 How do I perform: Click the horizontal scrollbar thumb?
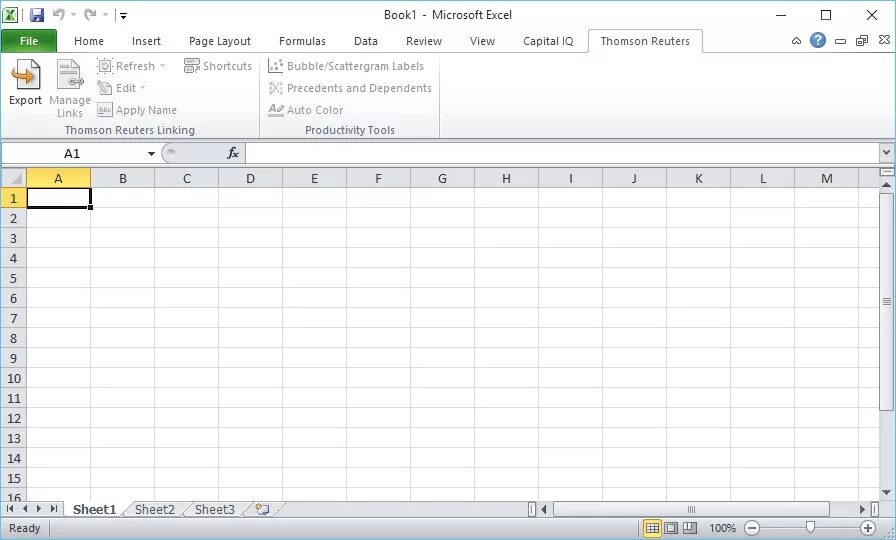691,509
